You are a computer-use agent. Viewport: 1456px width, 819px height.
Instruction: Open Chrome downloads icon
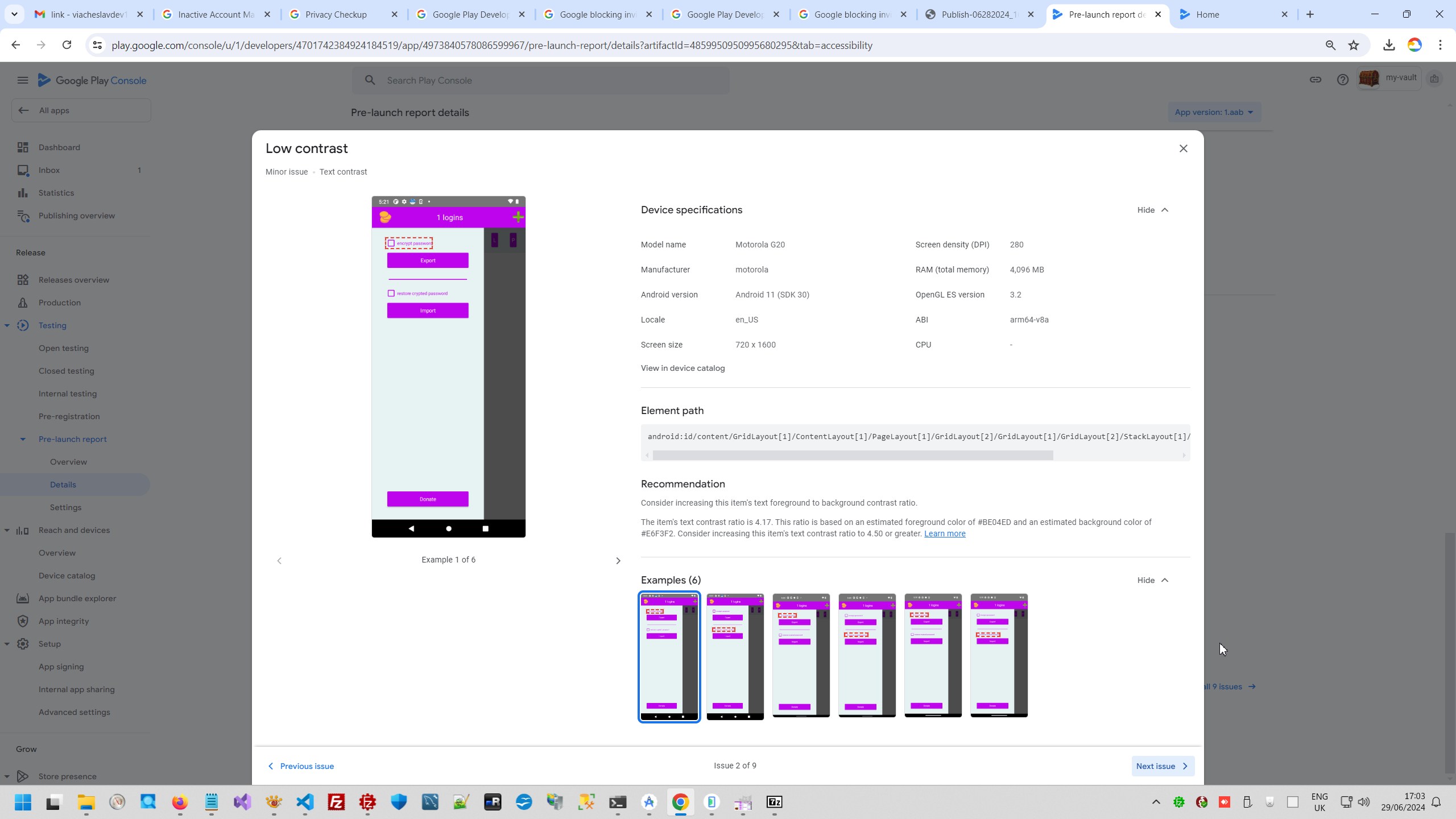1389,45
